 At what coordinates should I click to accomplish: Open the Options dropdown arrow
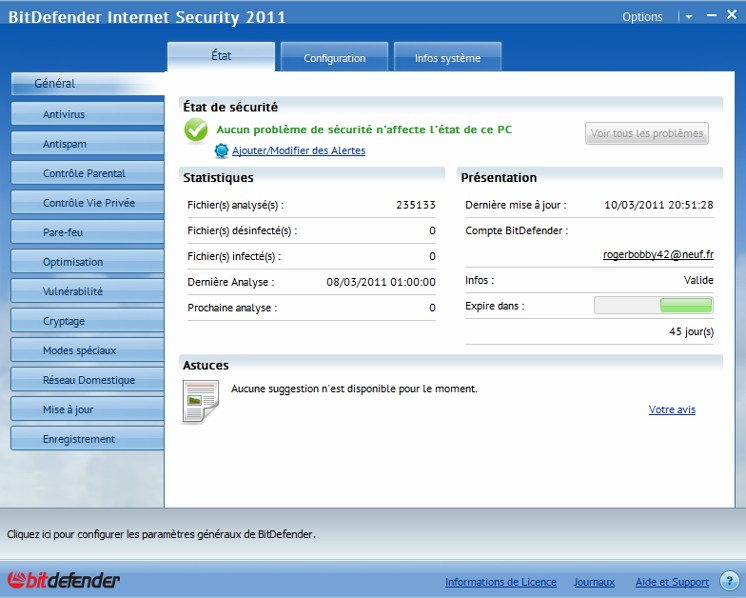(x=688, y=17)
